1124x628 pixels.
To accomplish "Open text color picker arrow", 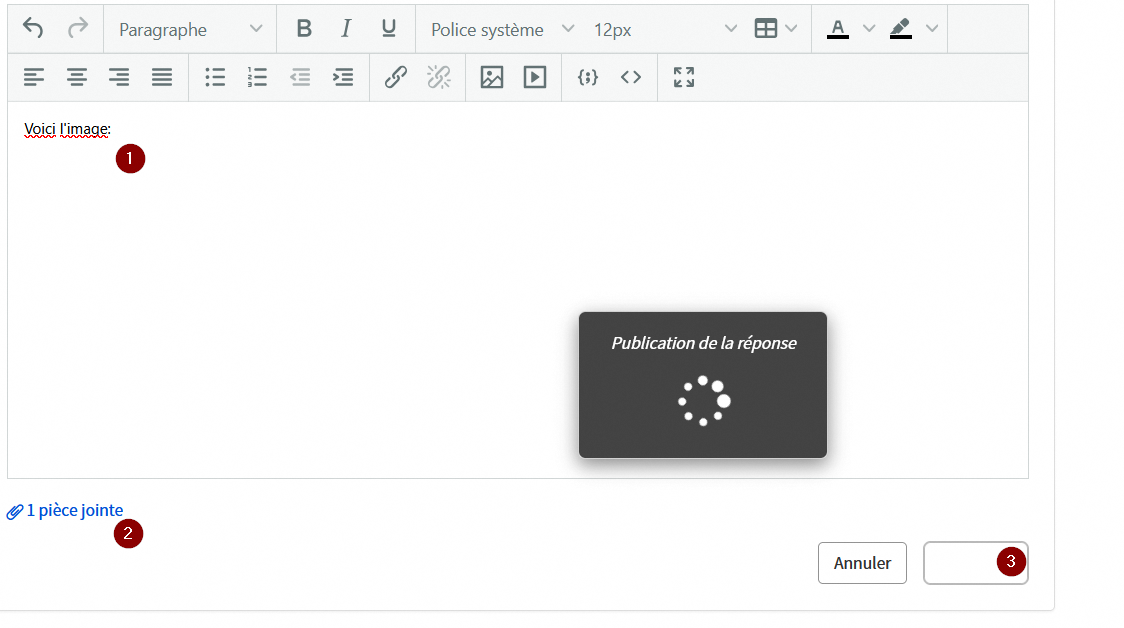I will tap(868, 29).
